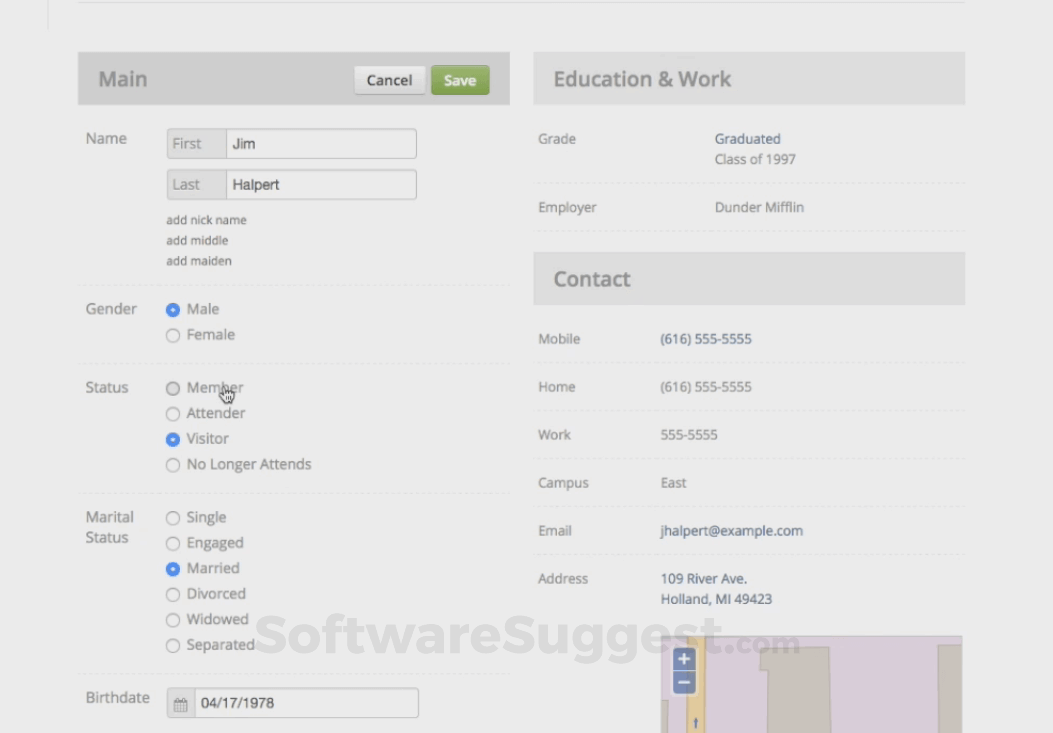The height and width of the screenshot is (733, 1053).
Task: Zoom in on the address map
Action: [682, 659]
